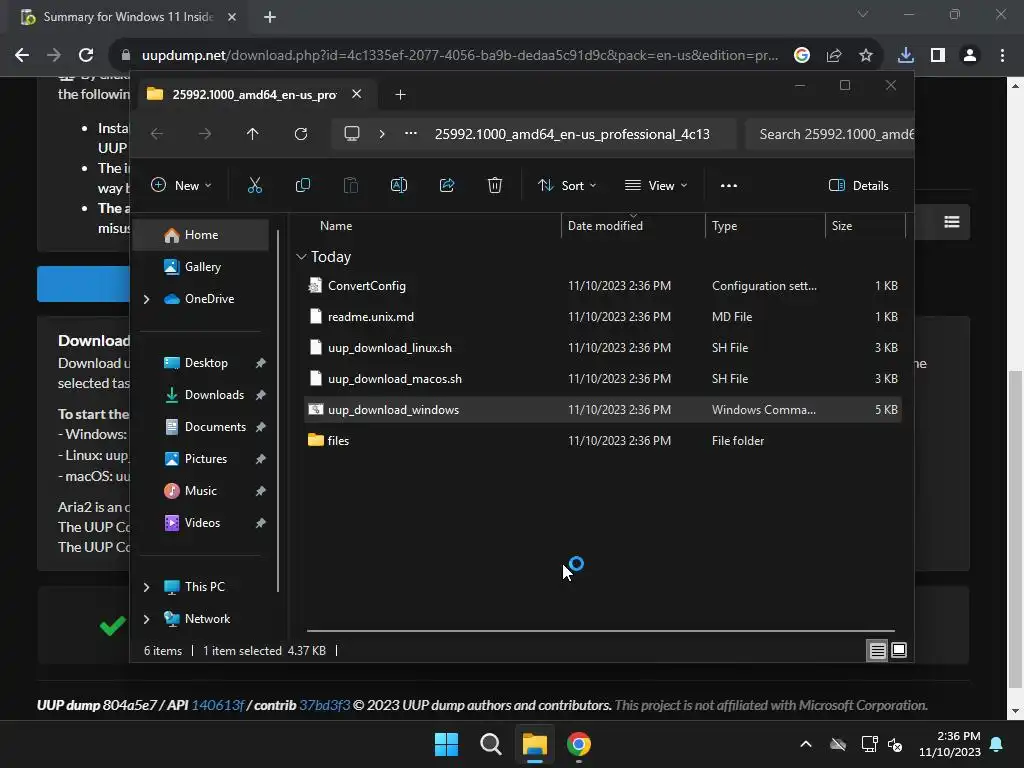1024x768 pixels.
Task: Toggle Chrome side panel
Action: (x=938, y=55)
